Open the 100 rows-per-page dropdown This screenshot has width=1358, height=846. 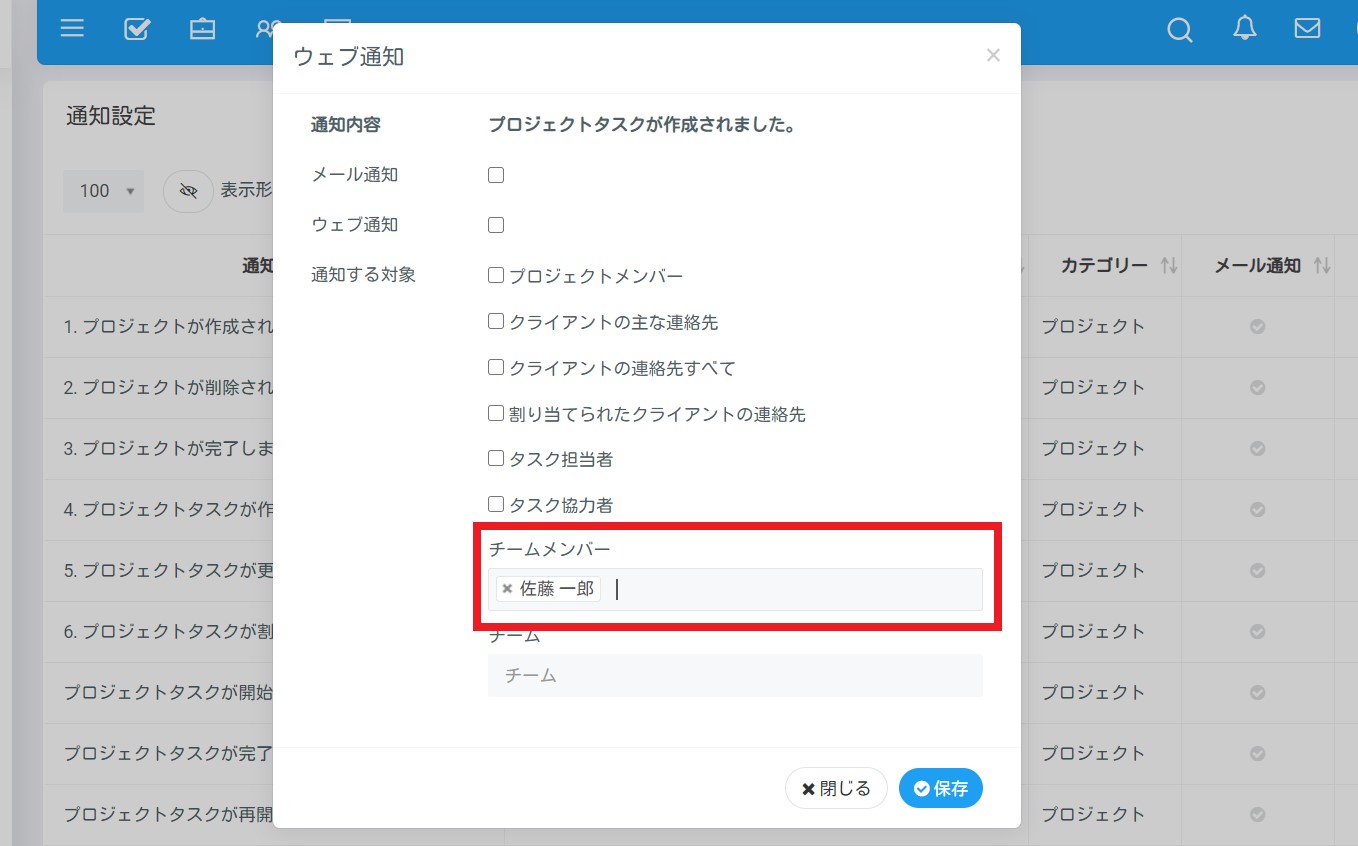(x=103, y=191)
